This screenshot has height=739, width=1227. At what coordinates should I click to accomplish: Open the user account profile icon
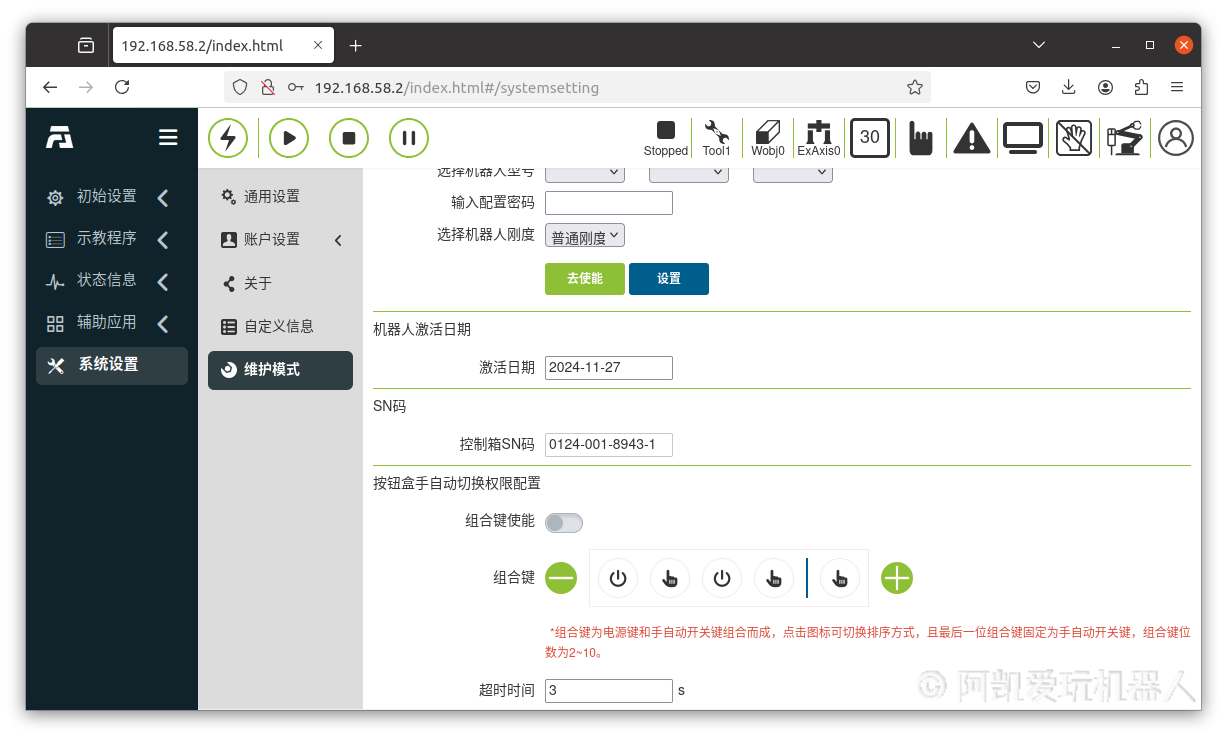1176,138
